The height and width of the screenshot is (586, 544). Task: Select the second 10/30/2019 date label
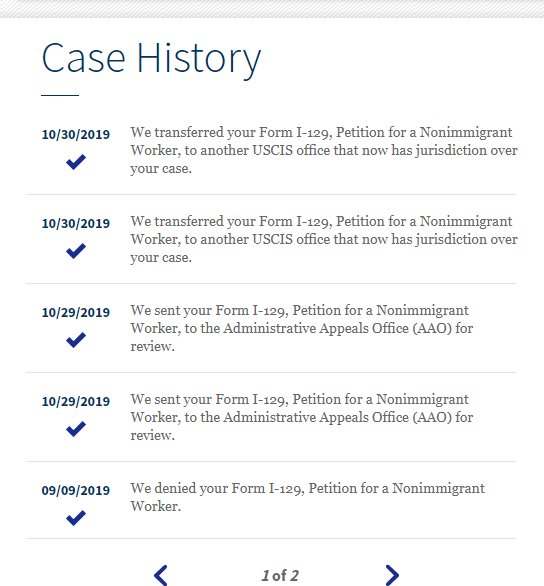(x=76, y=223)
